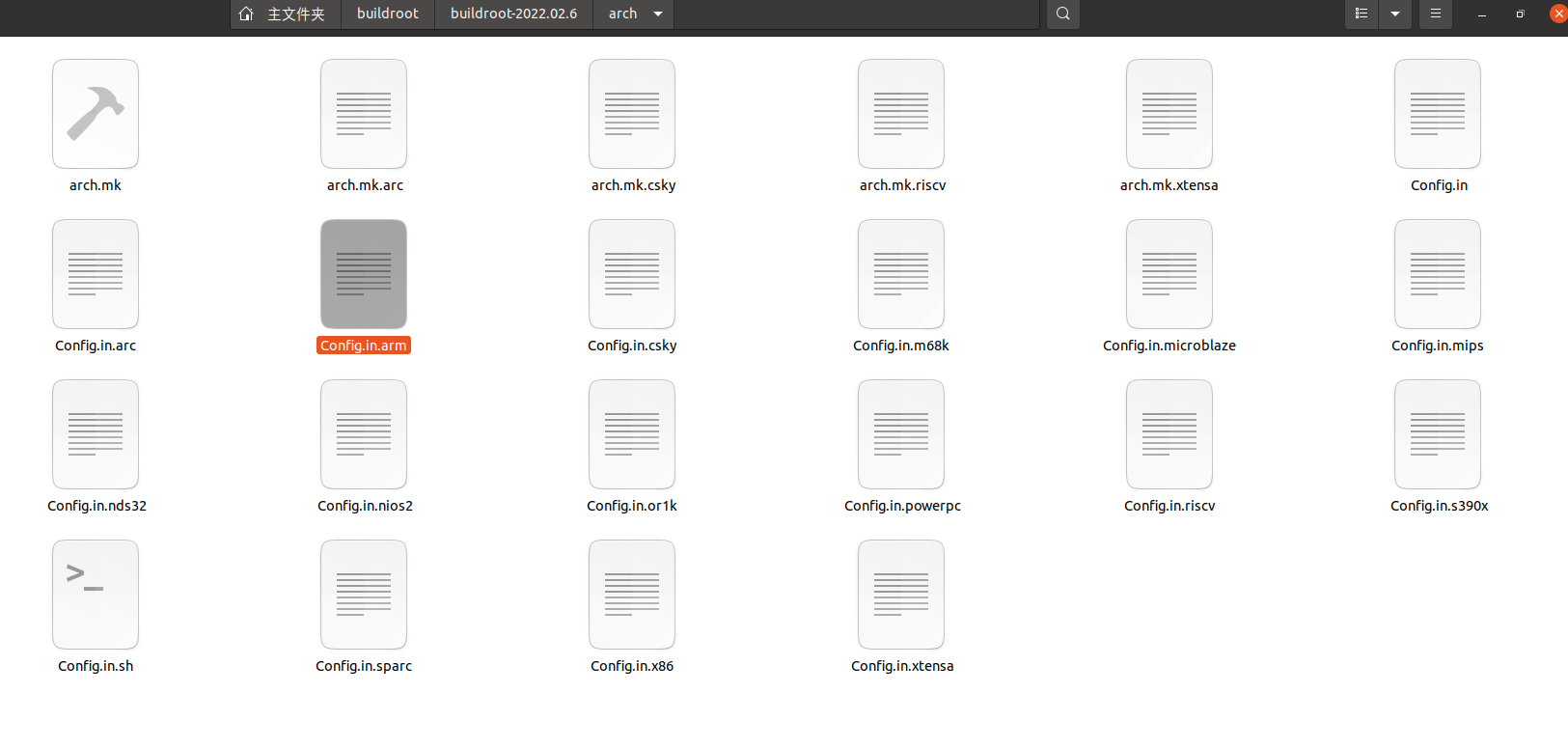Click the file name label arch.mk.riscv
This screenshot has width=1568, height=749.
click(902, 185)
